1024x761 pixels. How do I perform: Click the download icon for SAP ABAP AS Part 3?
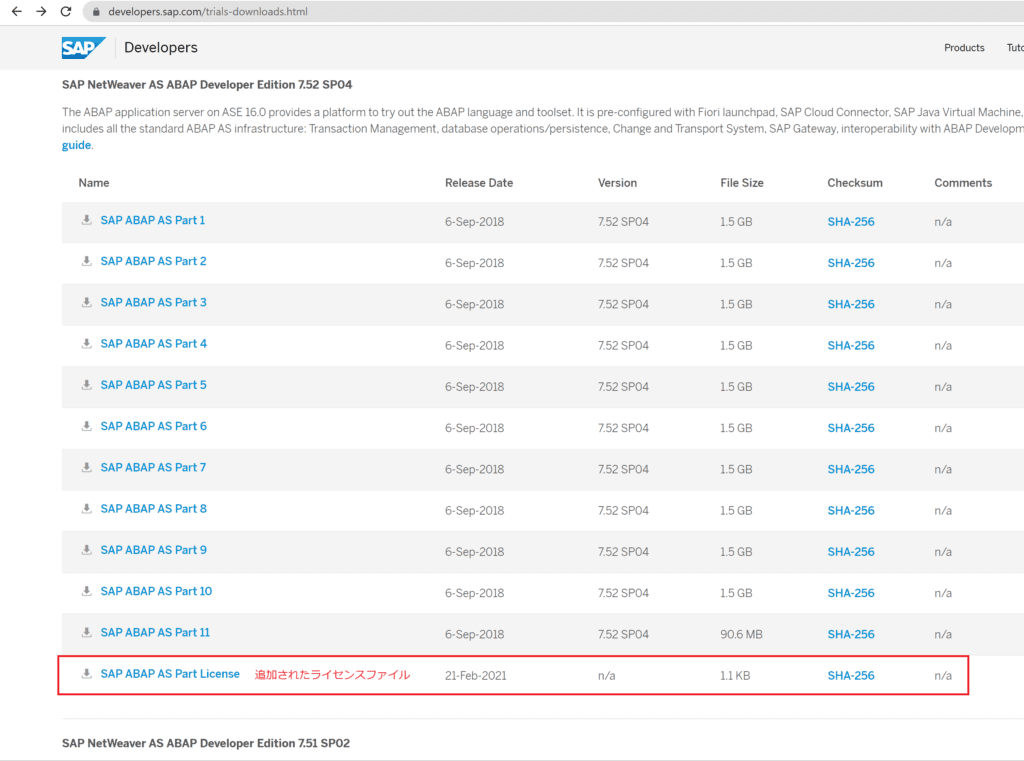pos(86,302)
